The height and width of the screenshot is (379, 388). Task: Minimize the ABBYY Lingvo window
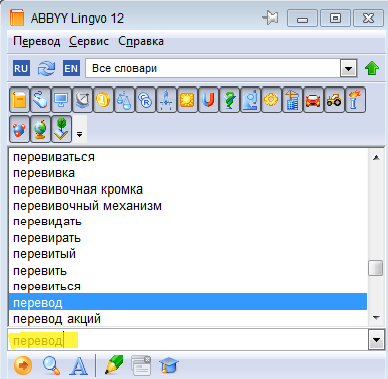click(x=302, y=18)
